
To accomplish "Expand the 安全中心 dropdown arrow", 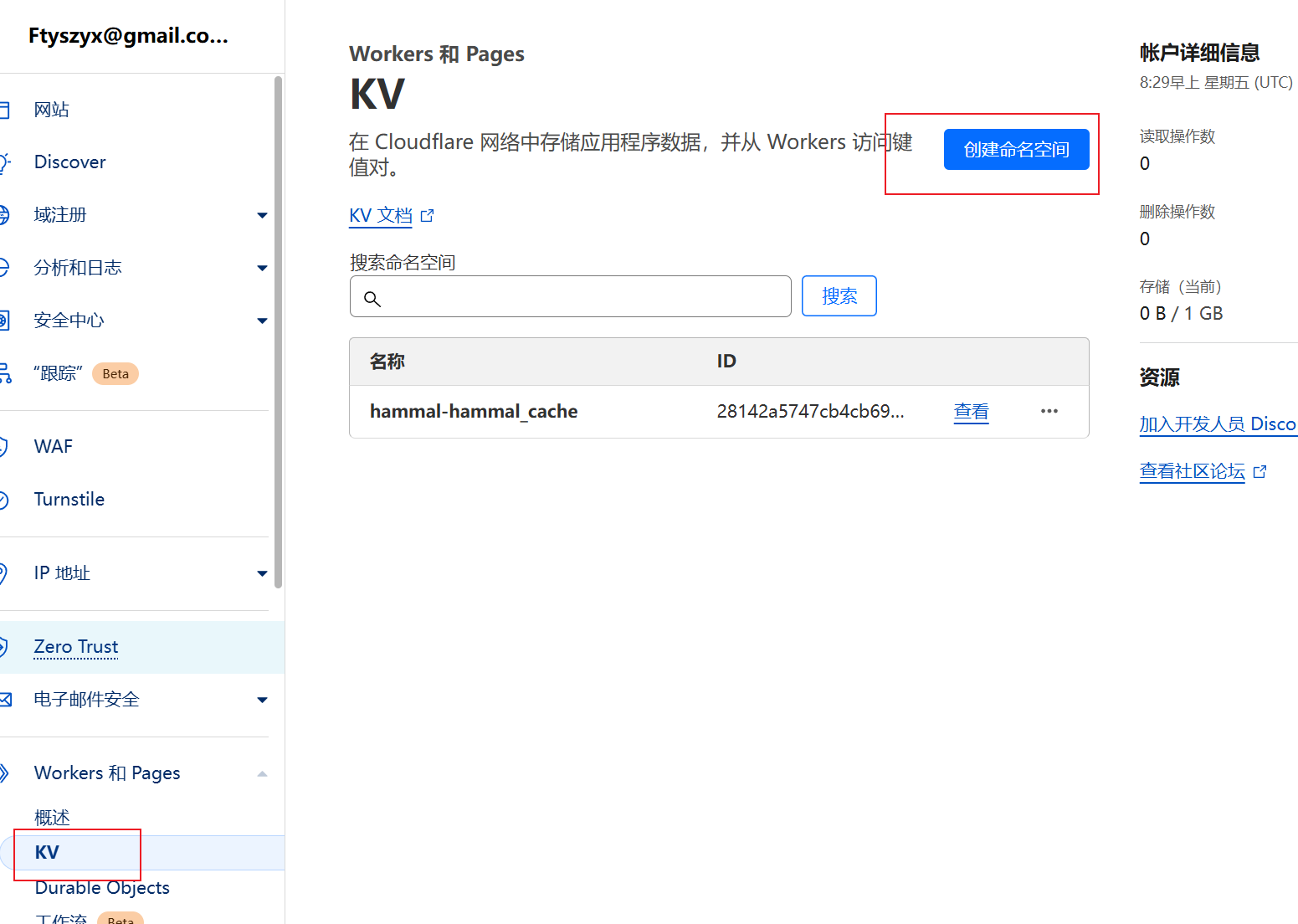I will 262,321.
